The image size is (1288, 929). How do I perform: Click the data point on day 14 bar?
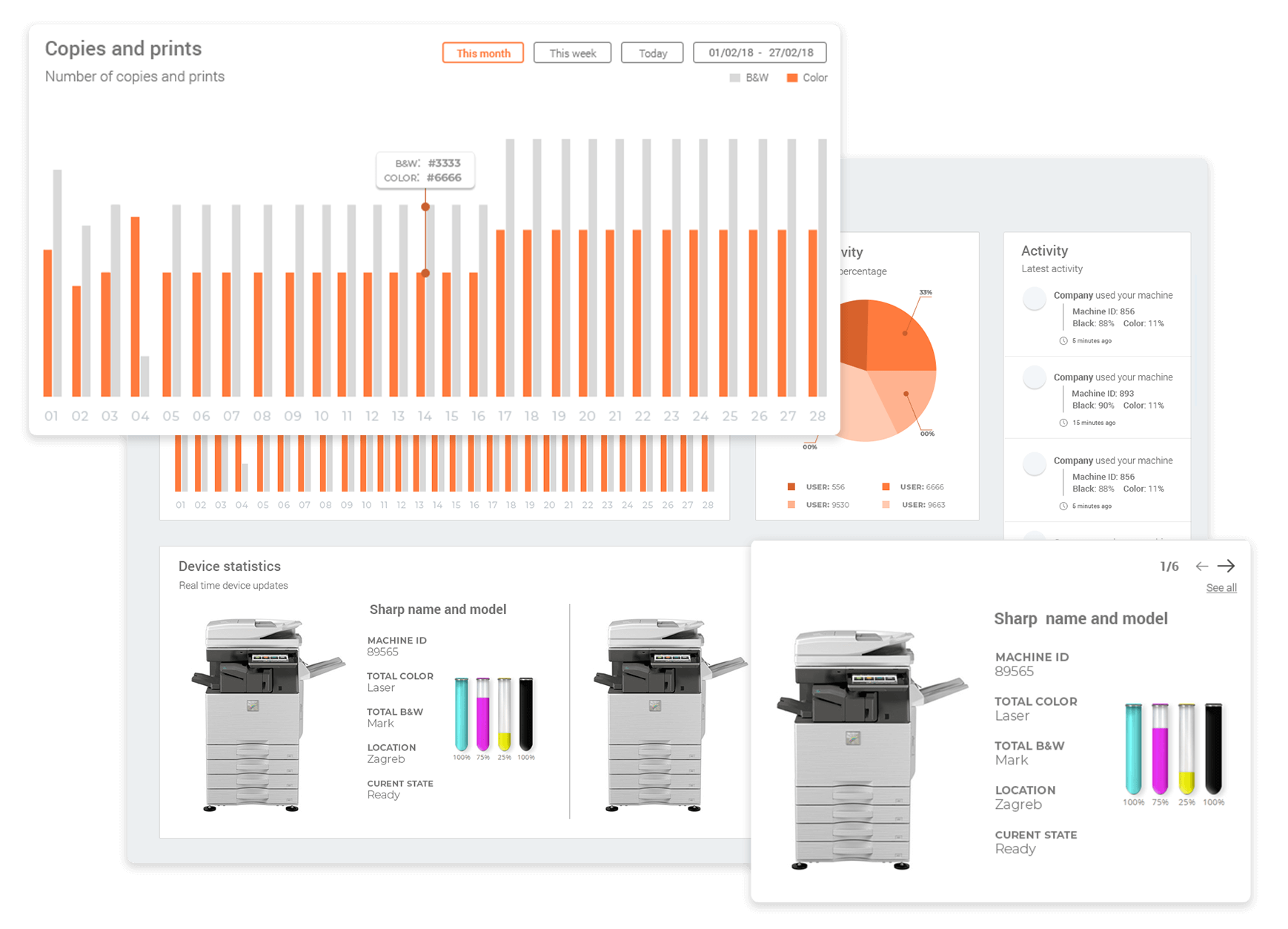pos(425,274)
